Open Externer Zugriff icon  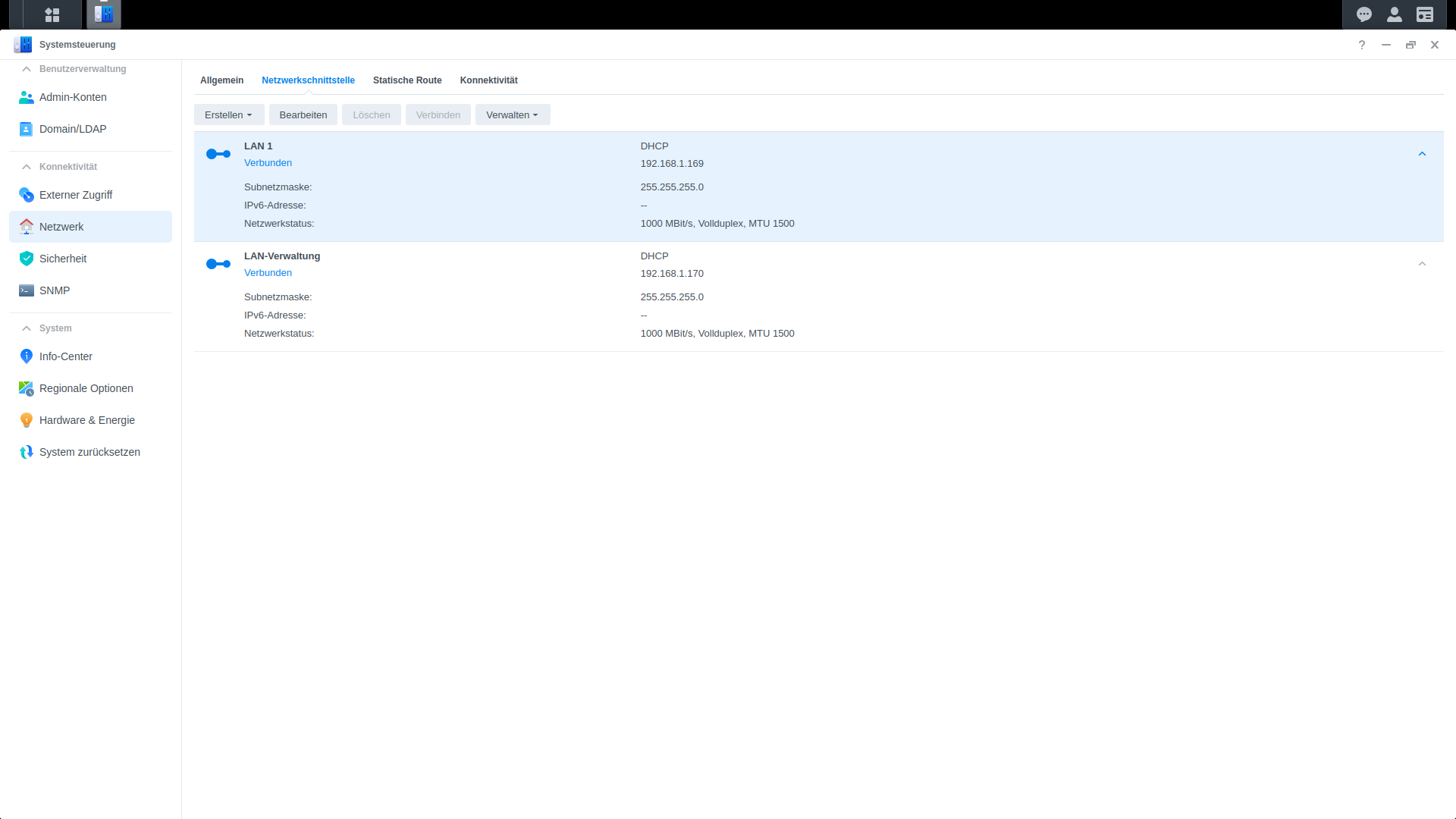point(27,195)
